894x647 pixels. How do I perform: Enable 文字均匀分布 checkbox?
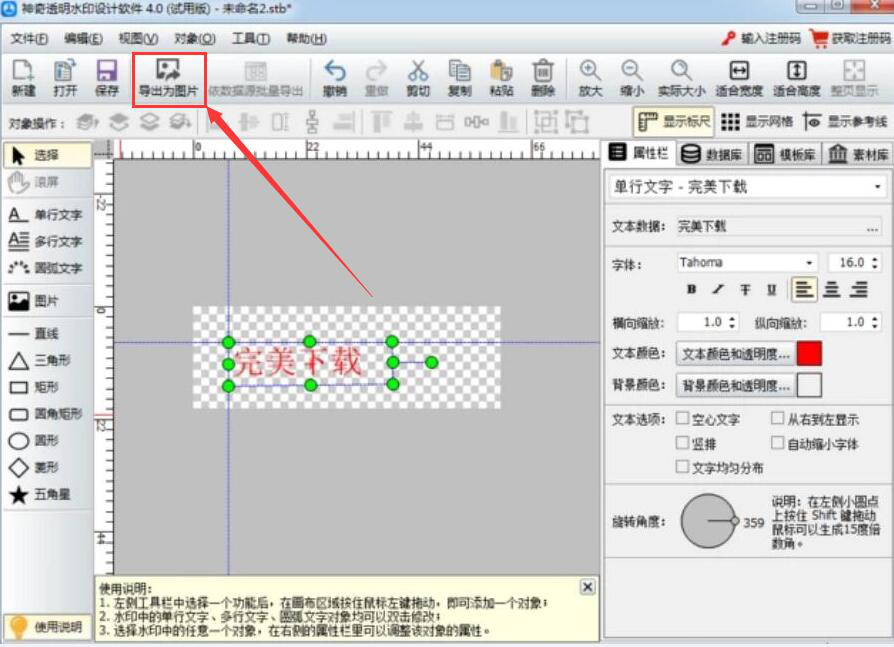coord(682,467)
